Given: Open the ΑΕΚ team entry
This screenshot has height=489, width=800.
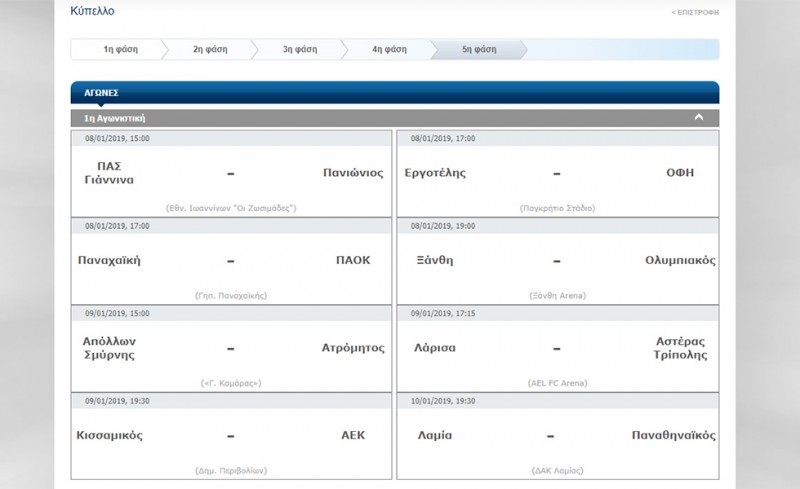Looking at the screenshot, I should (353, 435).
